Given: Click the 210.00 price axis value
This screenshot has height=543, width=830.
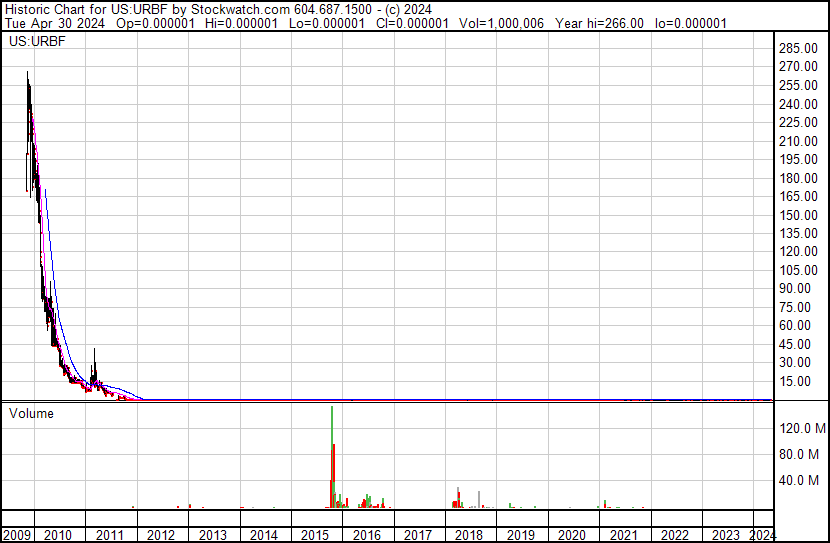Looking at the screenshot, I should click(798, 141).
